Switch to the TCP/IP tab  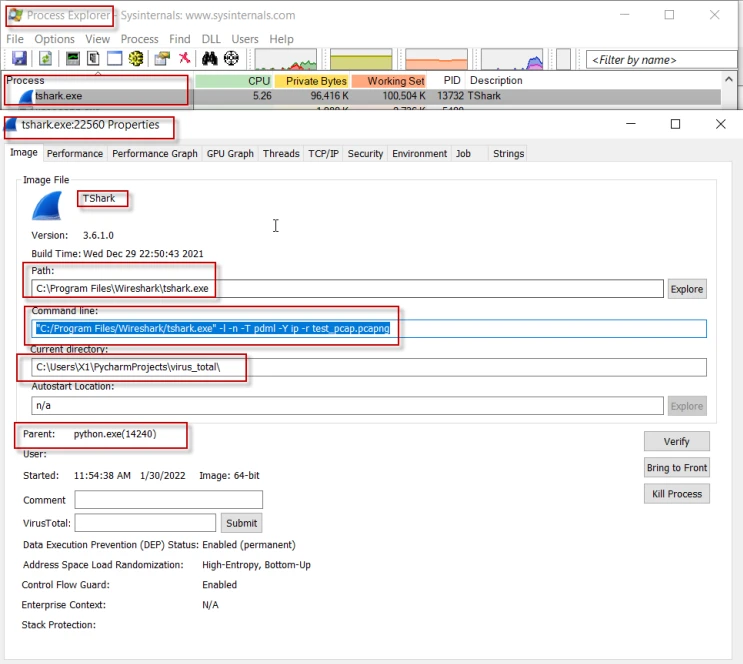[323, 154]
